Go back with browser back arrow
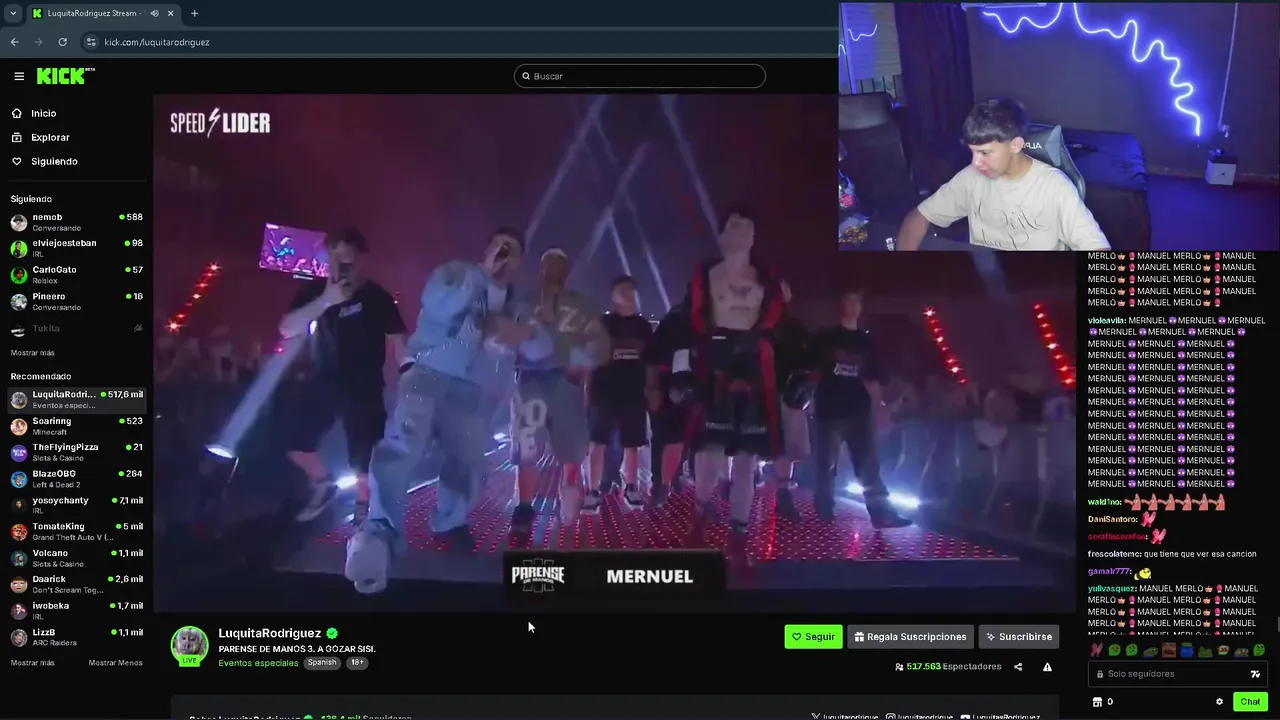The width and height of the screenshot is (1280, 720). (14, 42)
